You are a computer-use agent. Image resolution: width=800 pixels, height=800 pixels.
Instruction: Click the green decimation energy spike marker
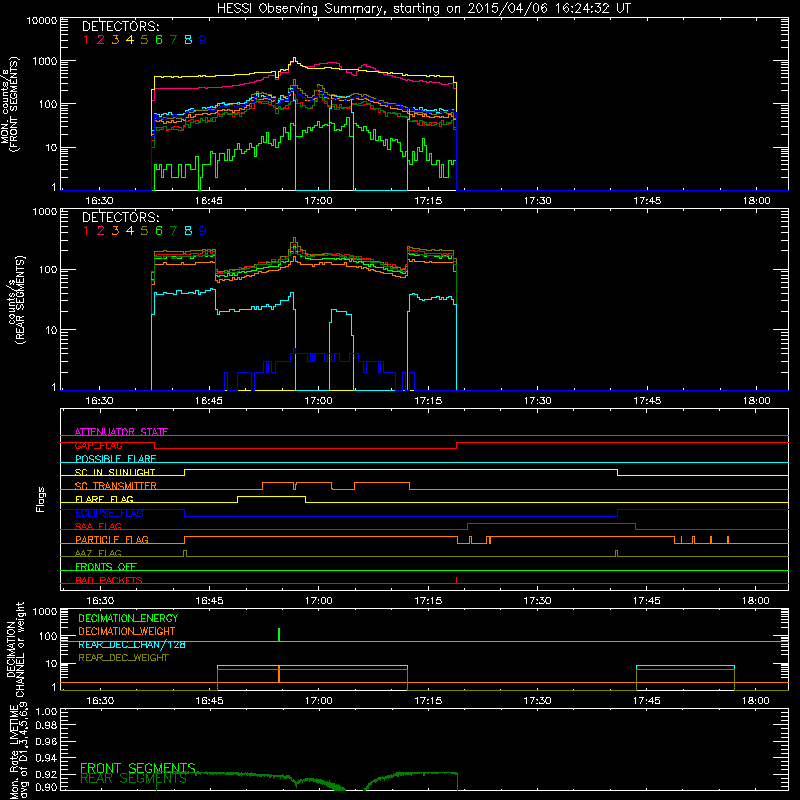(279, 635)
